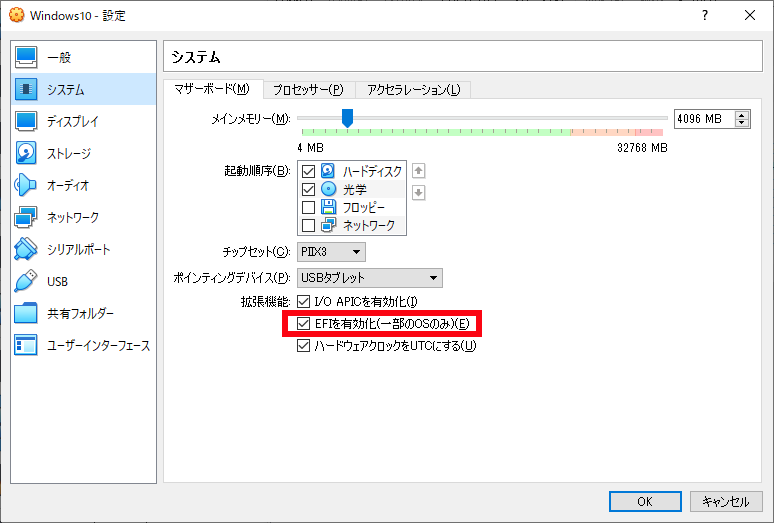Click the red zone of memory slider
The image size is (774, 523).
point(649,132)
